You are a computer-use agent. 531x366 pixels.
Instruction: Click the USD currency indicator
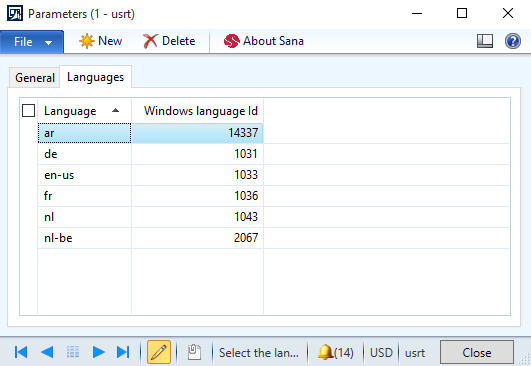[381, 353]
